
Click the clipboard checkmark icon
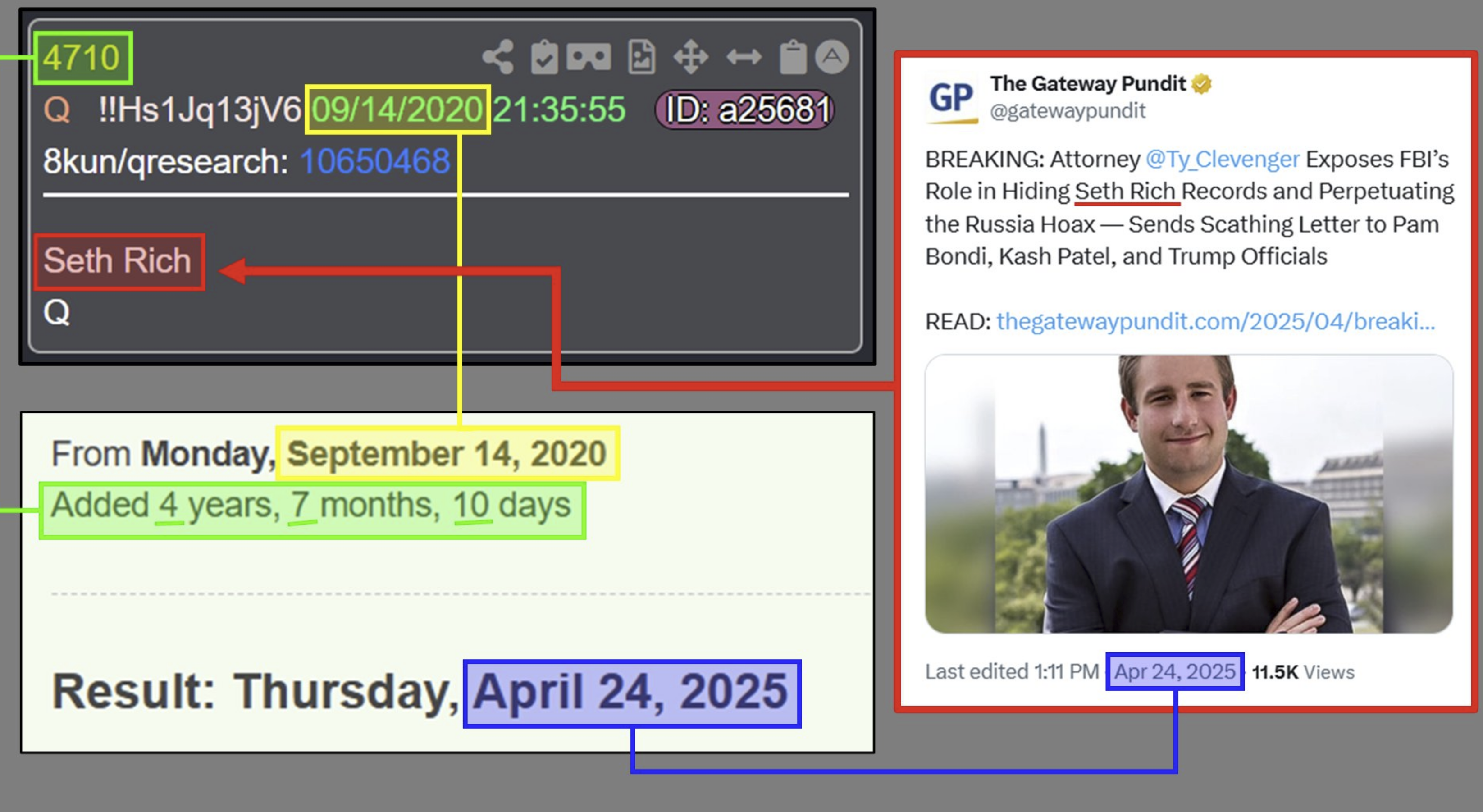click(x=544, y=57)
